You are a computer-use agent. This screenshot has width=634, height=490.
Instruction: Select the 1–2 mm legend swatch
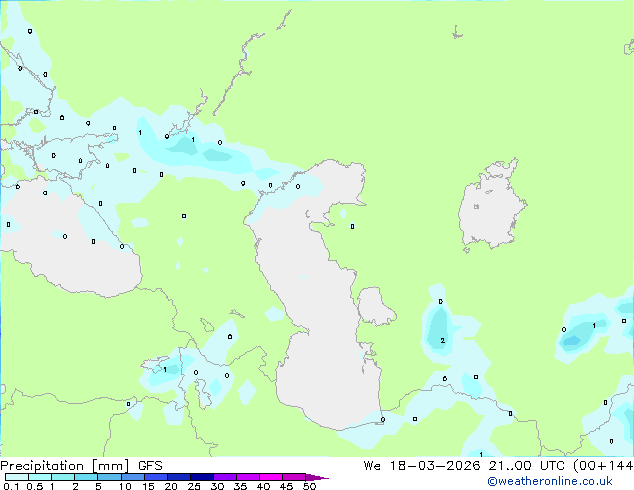click(x=63, y=477)
